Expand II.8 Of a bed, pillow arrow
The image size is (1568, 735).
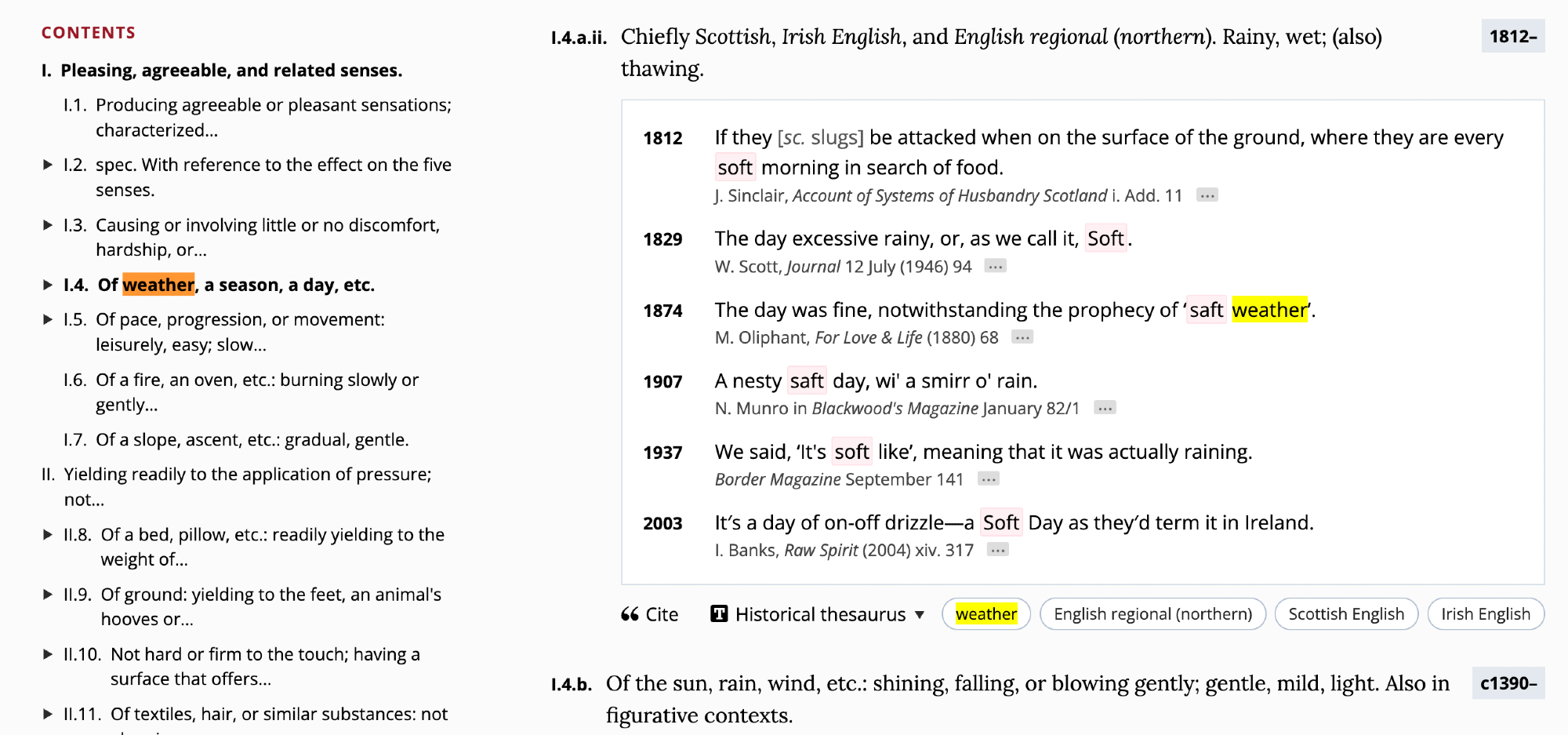[48, 535]
